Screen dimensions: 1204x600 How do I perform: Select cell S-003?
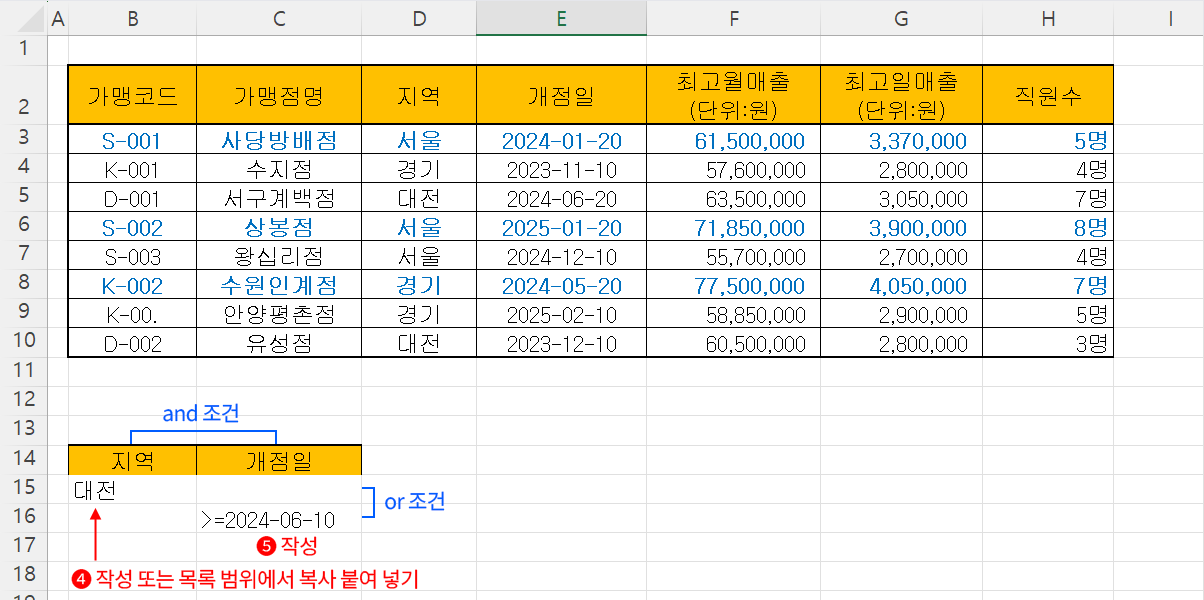132,255
